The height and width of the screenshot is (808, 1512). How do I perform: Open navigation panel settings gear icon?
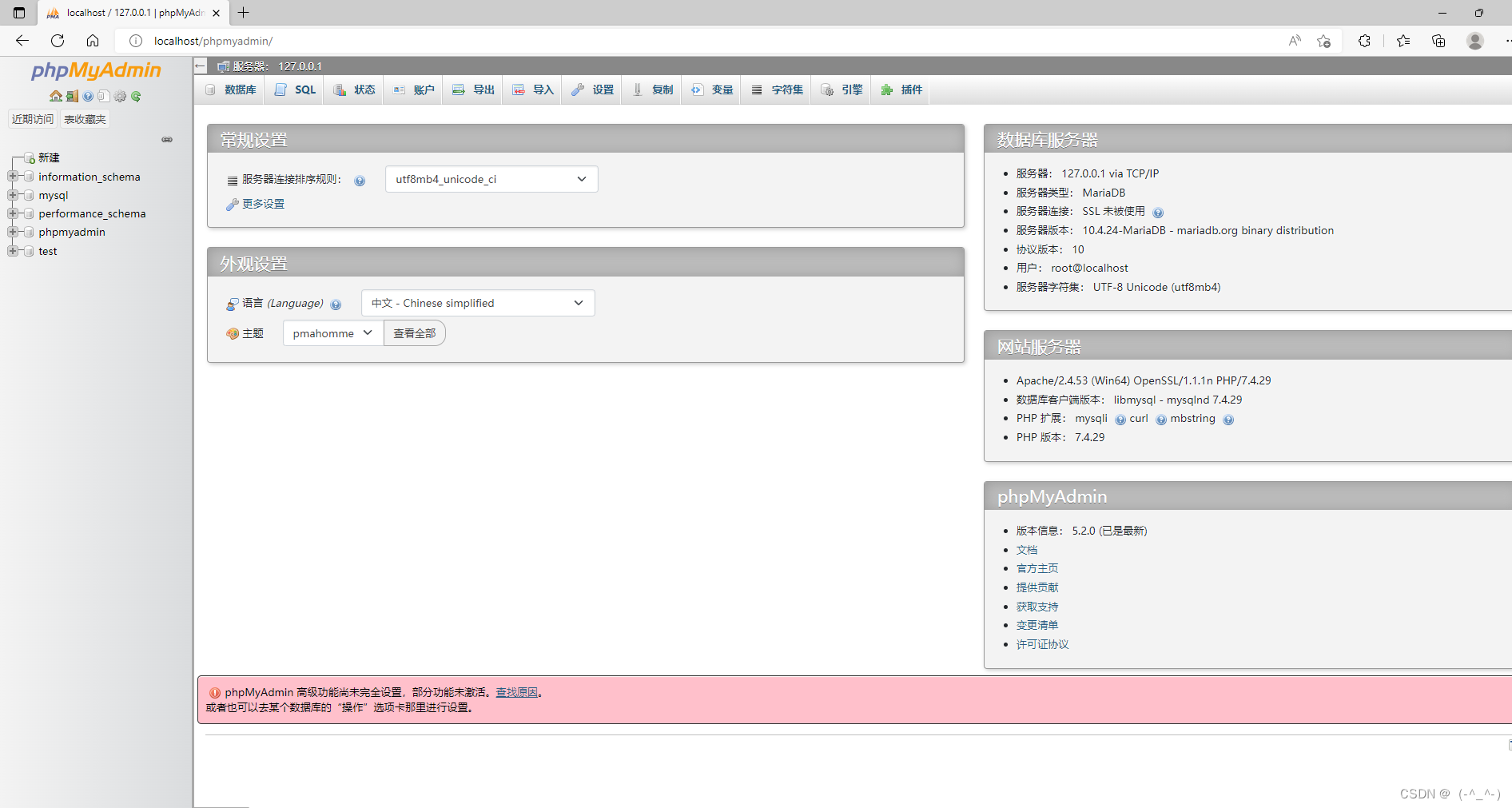120,96
